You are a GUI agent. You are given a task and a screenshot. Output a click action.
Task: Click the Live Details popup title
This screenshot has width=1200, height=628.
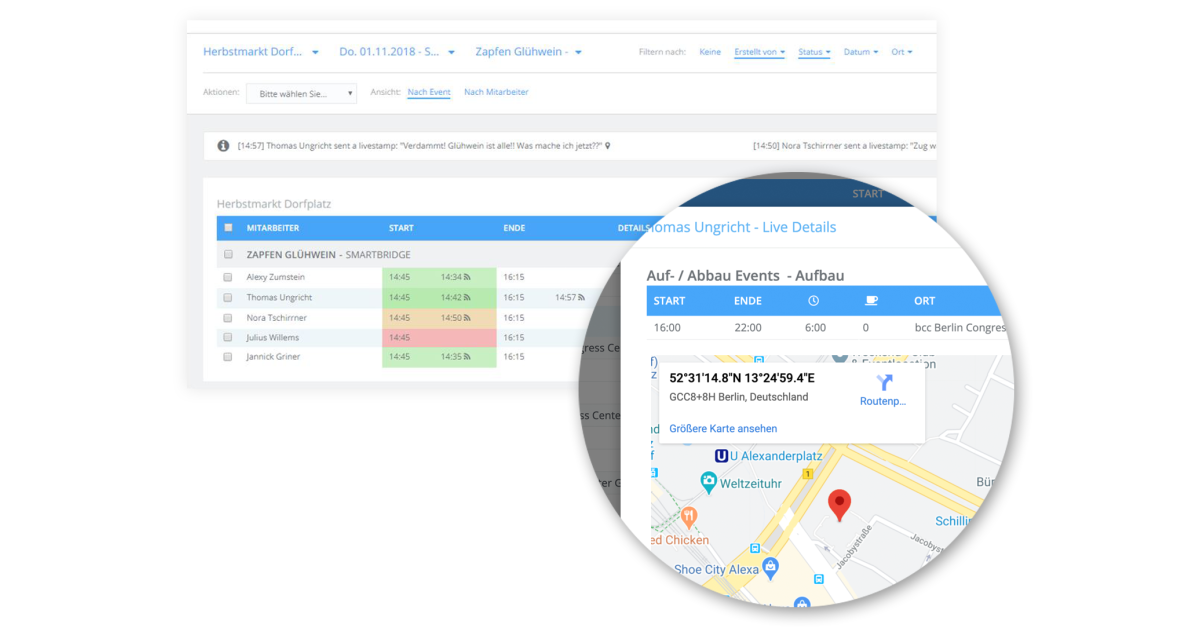pyautogui.click(x=741, y=227)
